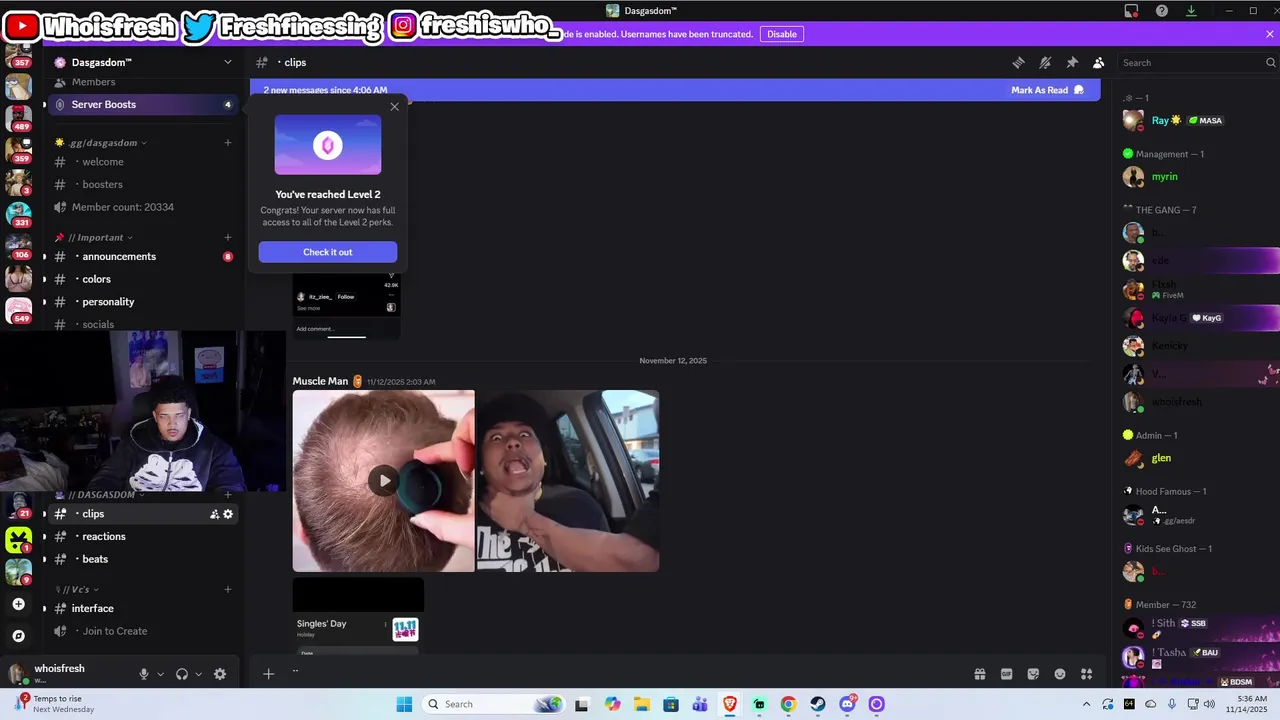Click Muscle Man username
The image size is (1280, 720).
[320, 381]
